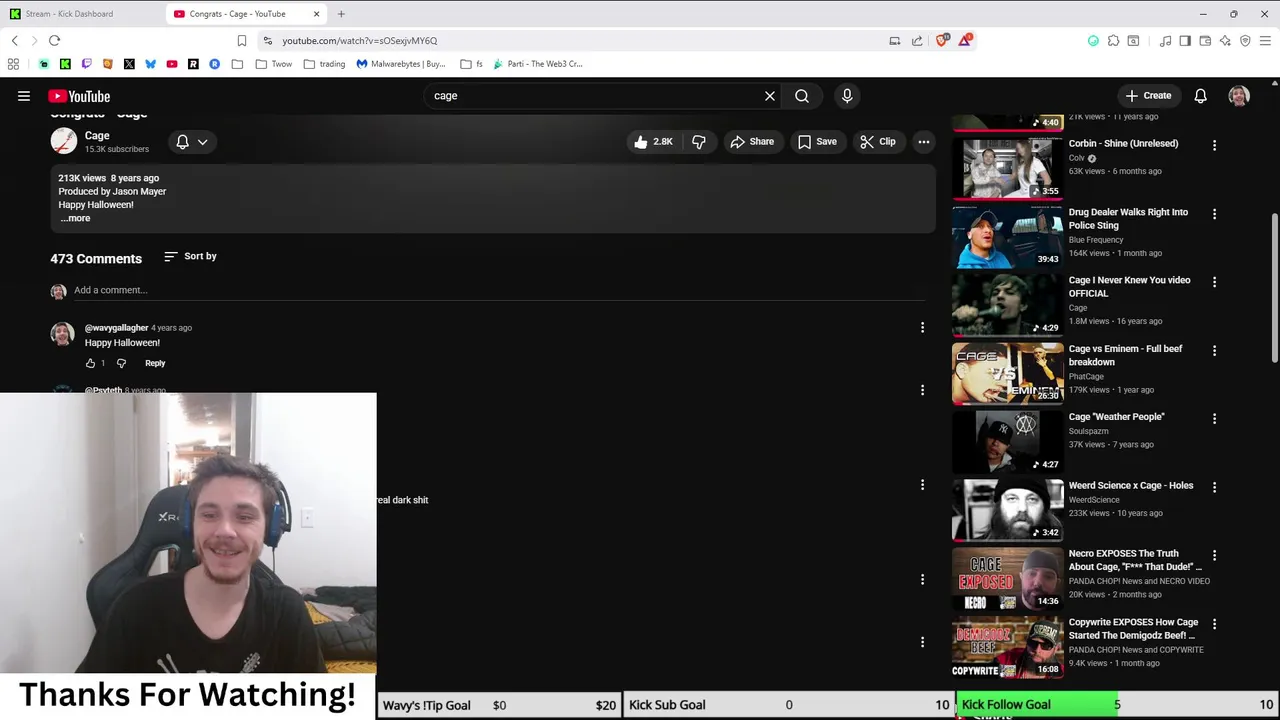Open a new browser tab
Image resolution: width=1280 pixels, height=720 pixels.
(341, 14)
